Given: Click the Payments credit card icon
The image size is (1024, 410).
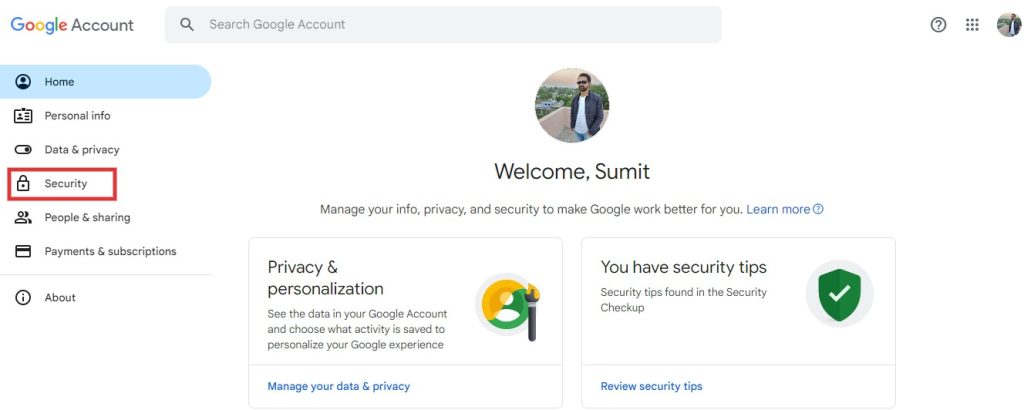Looking at the screenshot, I should point(23,251).
